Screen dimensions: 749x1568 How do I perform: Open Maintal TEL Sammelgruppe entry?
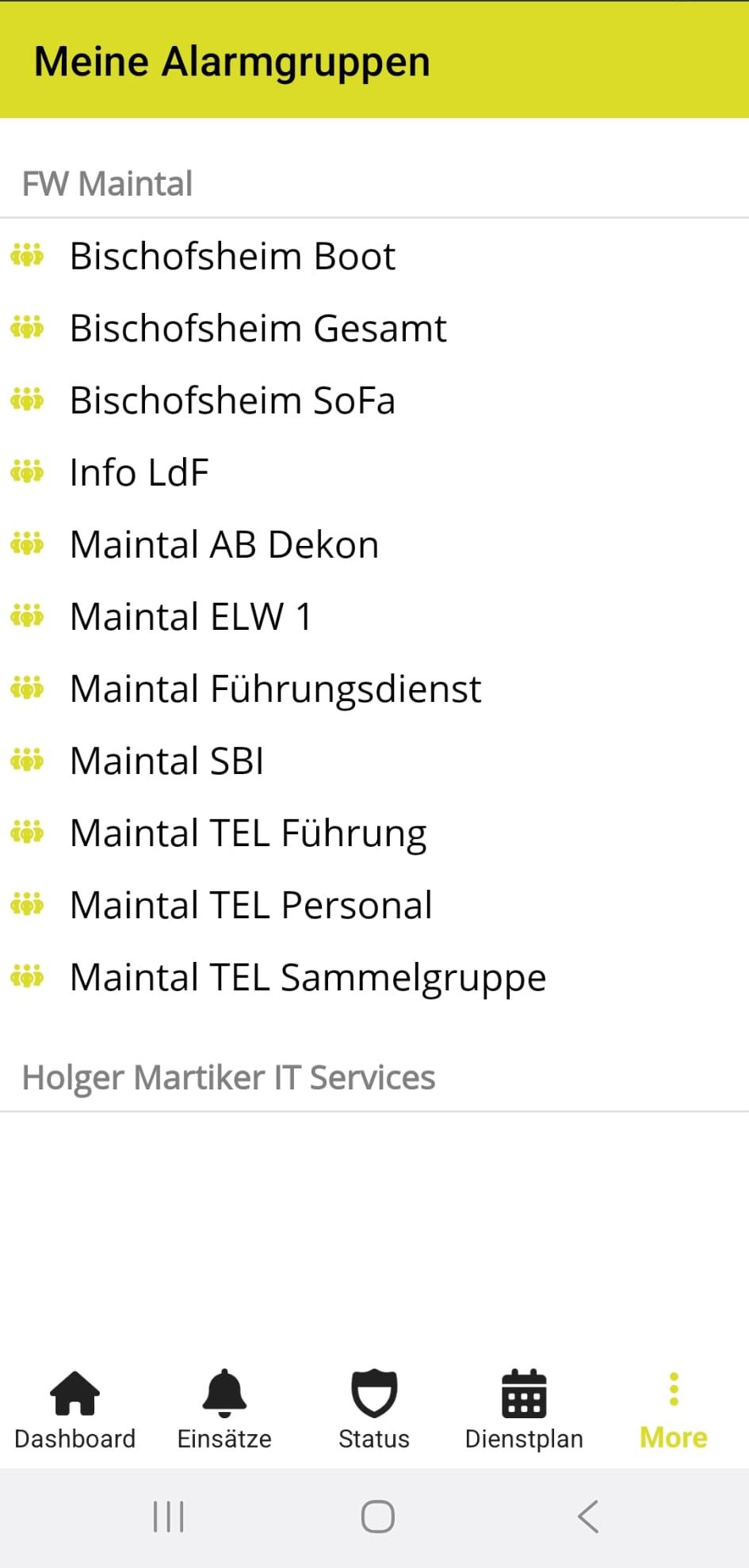[308, 977]
